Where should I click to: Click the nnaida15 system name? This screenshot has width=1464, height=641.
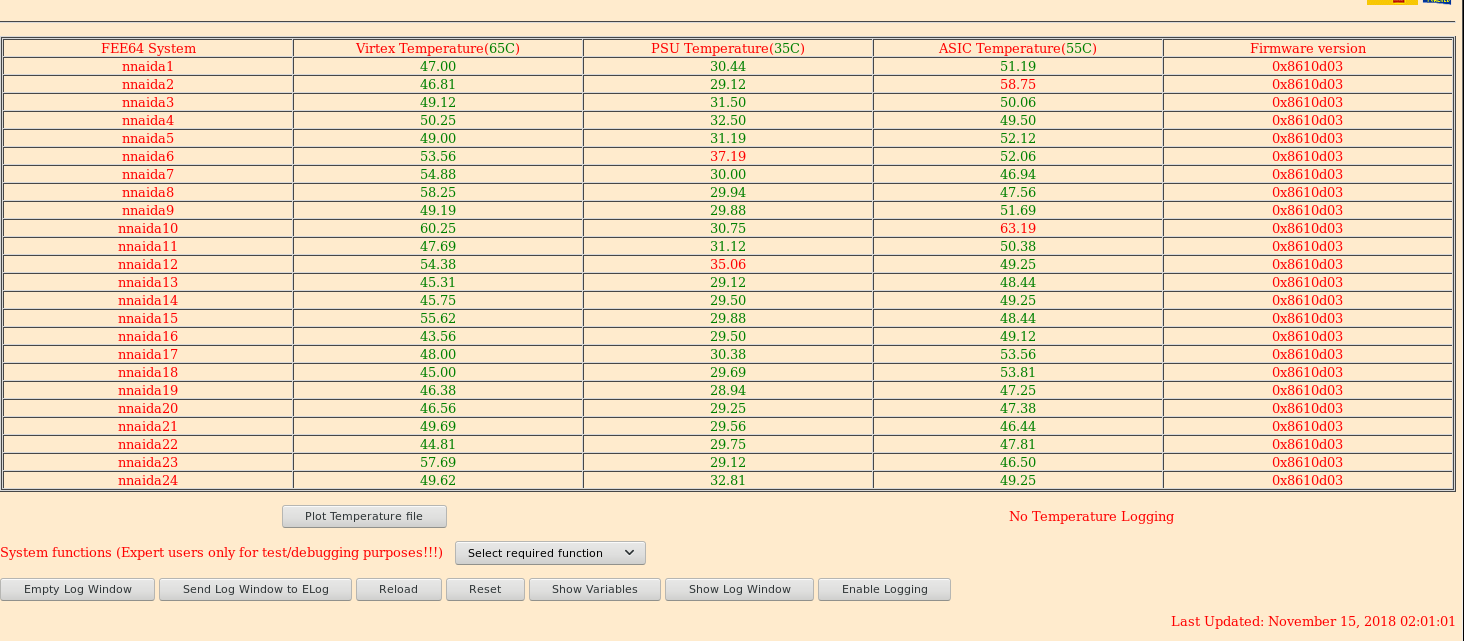pyautogui.click(x=148, y=318)
